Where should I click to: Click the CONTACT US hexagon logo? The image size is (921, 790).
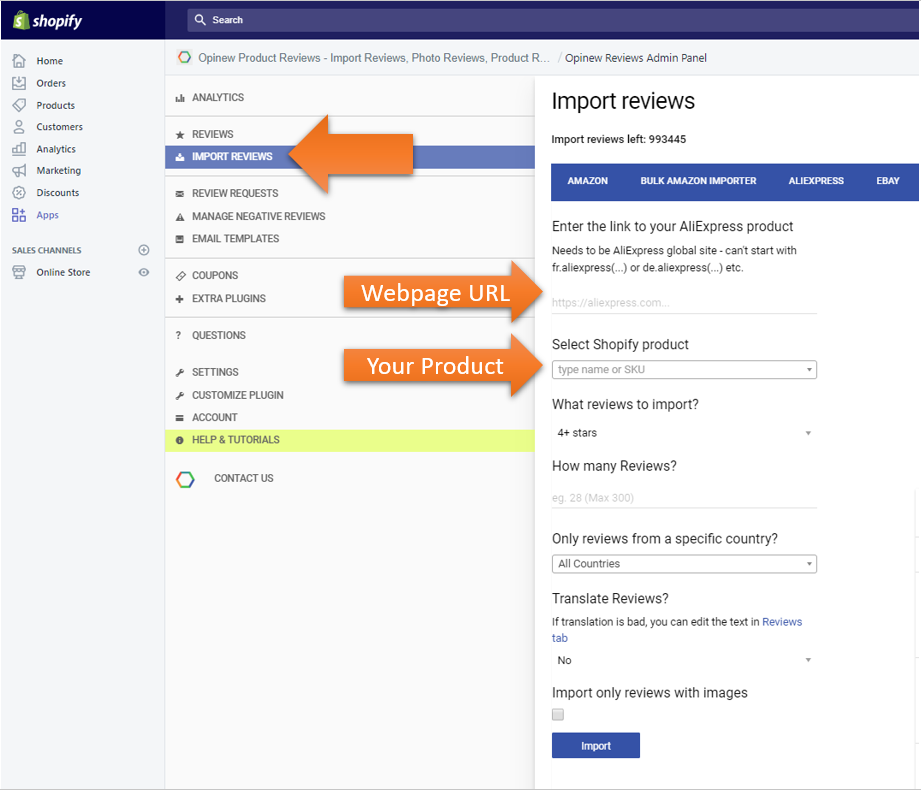[185, 479]
